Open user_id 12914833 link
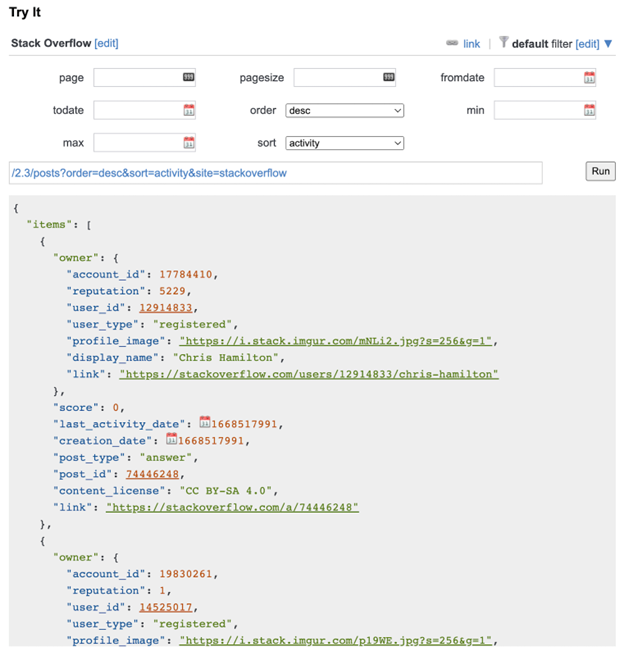This screenshot has width=624, height=656. click(166, 307)
